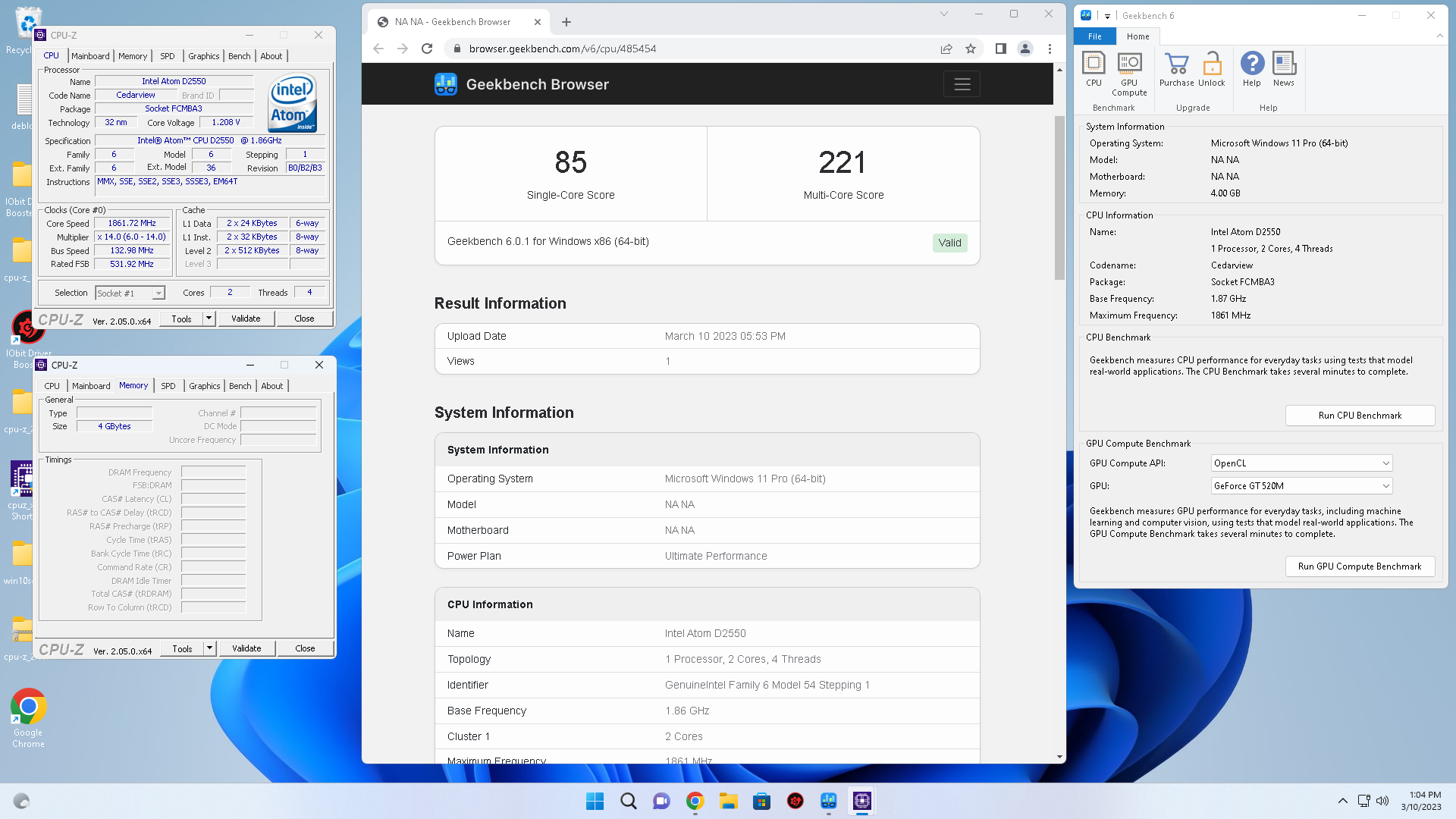Click the Windows Start button
Image resolution: width=1456 pixels, height=819 pixels.
[x=595, y=801]
